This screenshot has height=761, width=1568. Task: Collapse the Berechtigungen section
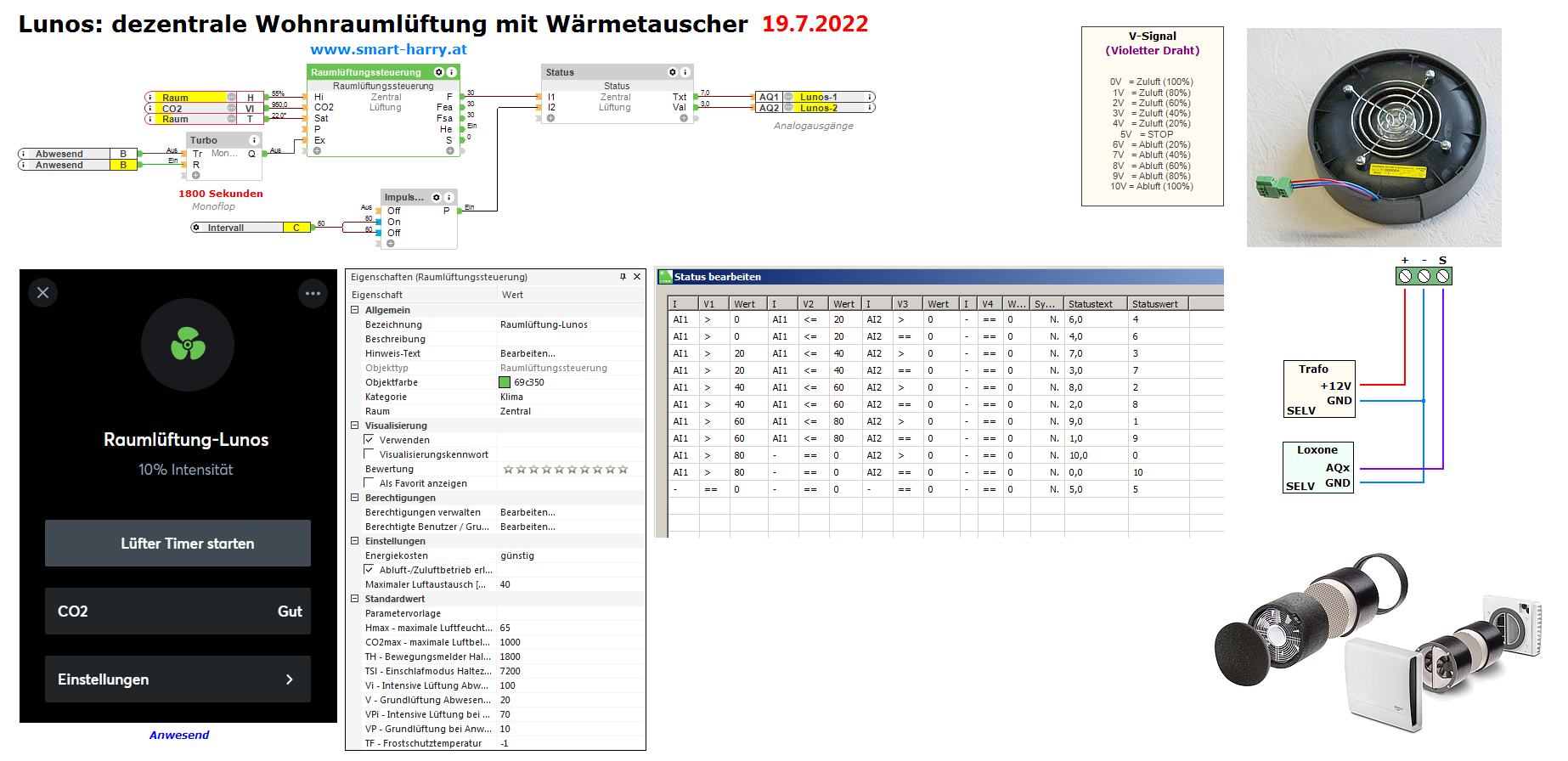pos(355,498)
